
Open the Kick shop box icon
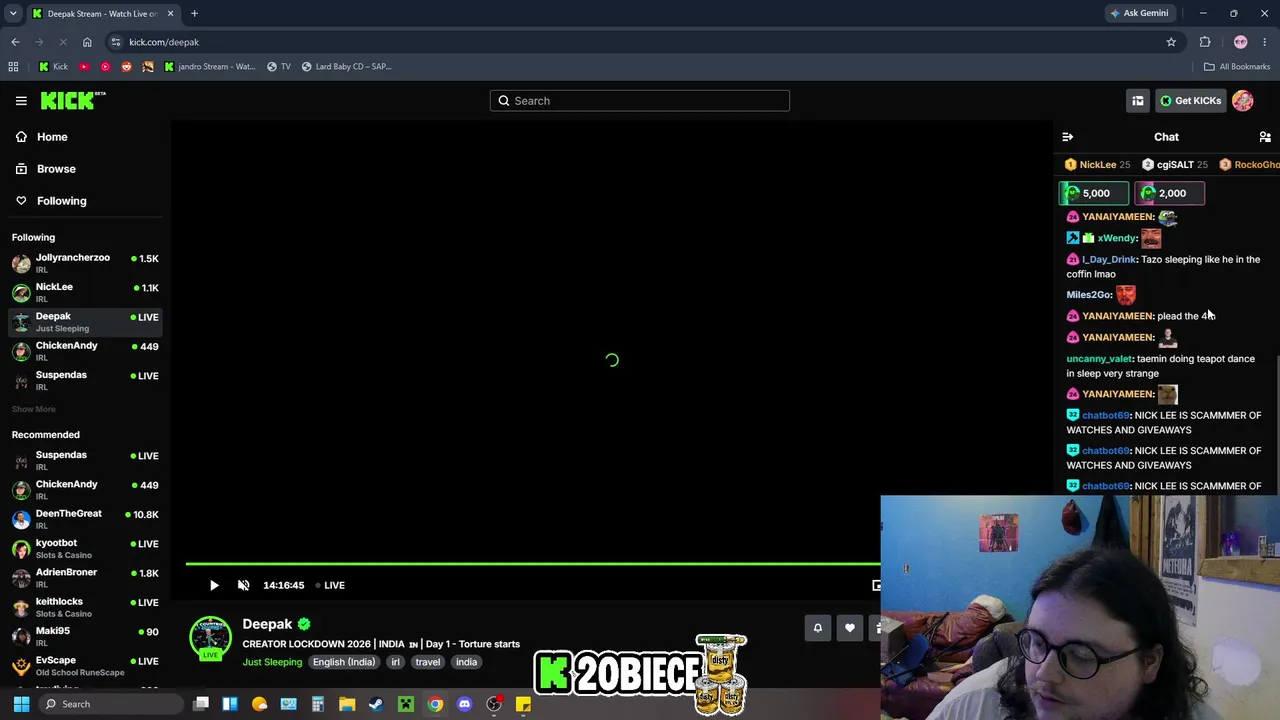[x=1138, y=100]
